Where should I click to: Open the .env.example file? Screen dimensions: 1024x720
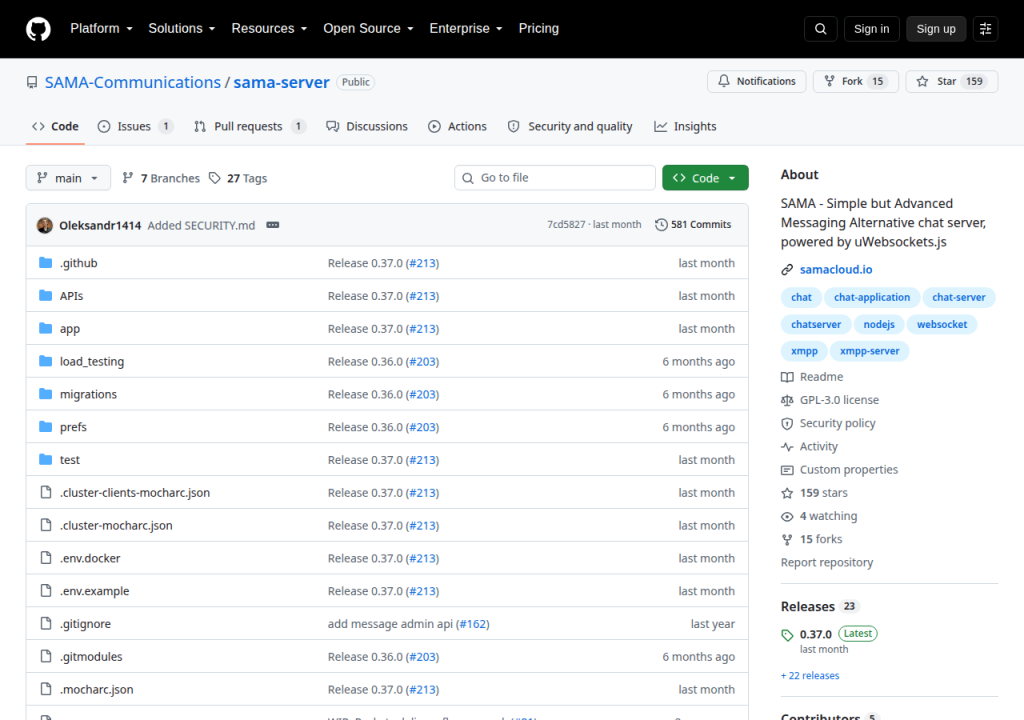click(95, 591)
